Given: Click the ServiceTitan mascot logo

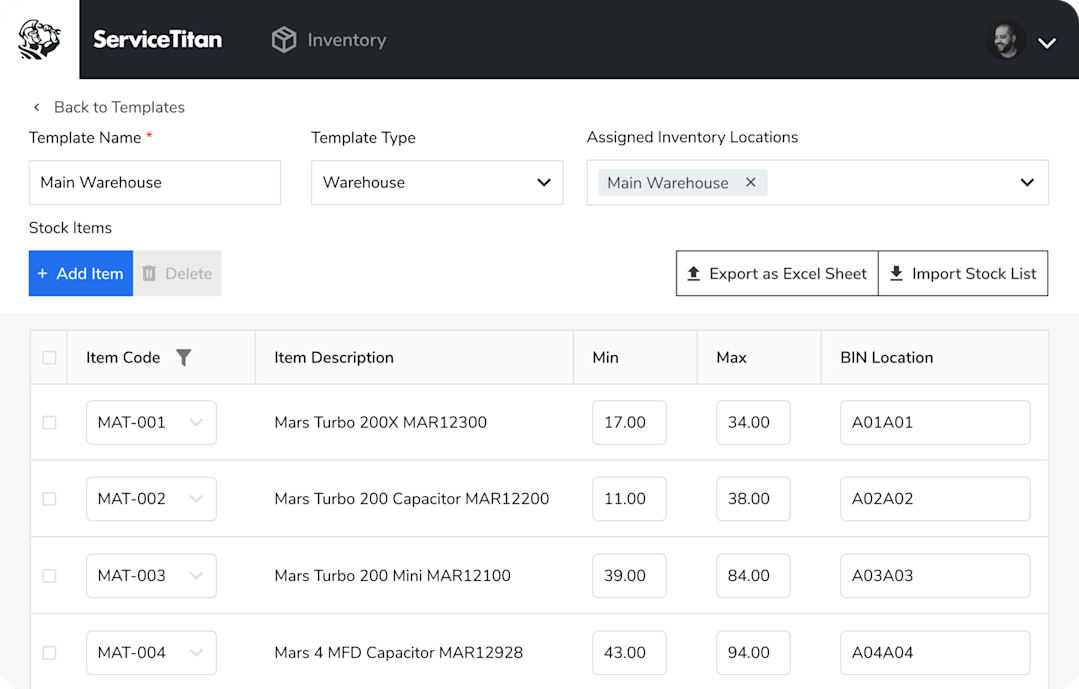Looking at the screenshot, I should (x=39, y=39).
